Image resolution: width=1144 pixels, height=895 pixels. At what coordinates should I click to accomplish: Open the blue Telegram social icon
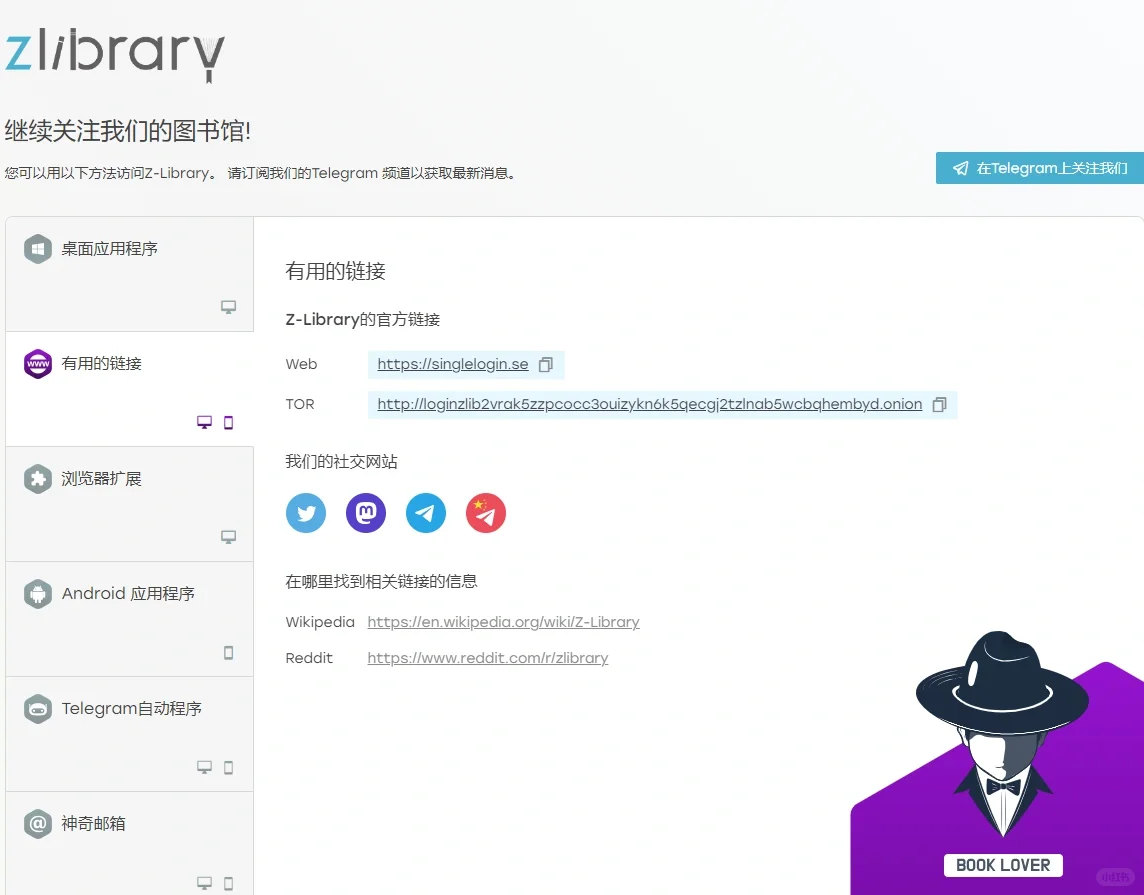pos(425,513)
